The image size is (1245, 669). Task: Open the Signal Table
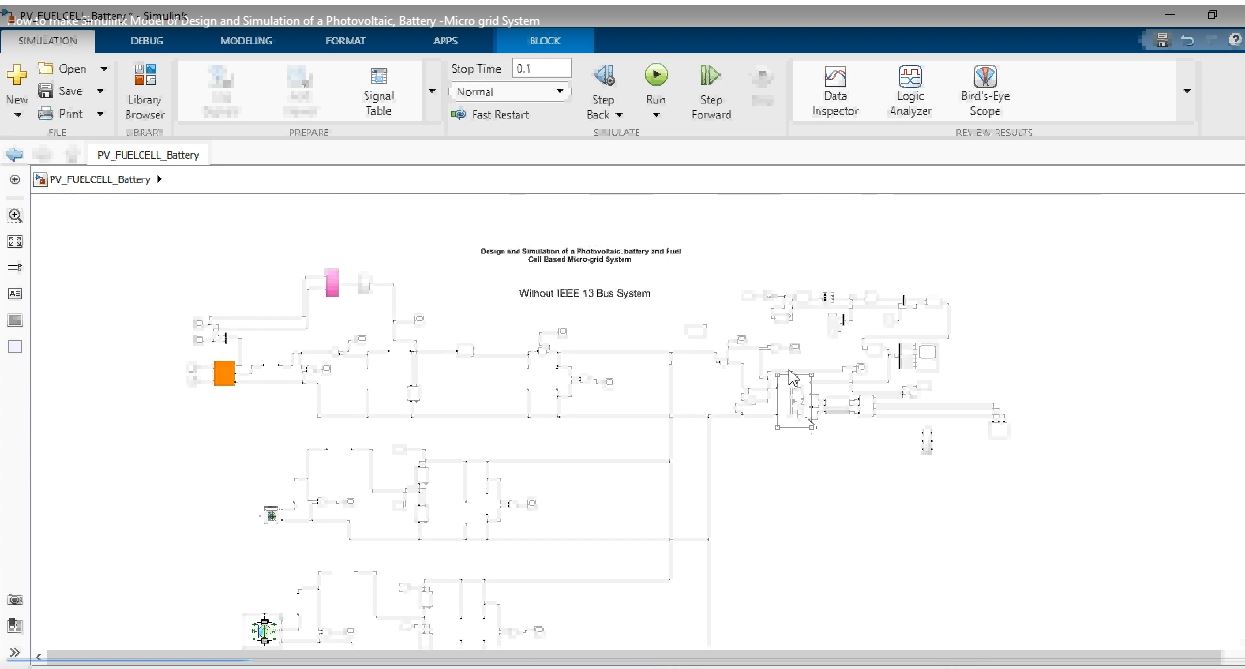tap(379, 92)
